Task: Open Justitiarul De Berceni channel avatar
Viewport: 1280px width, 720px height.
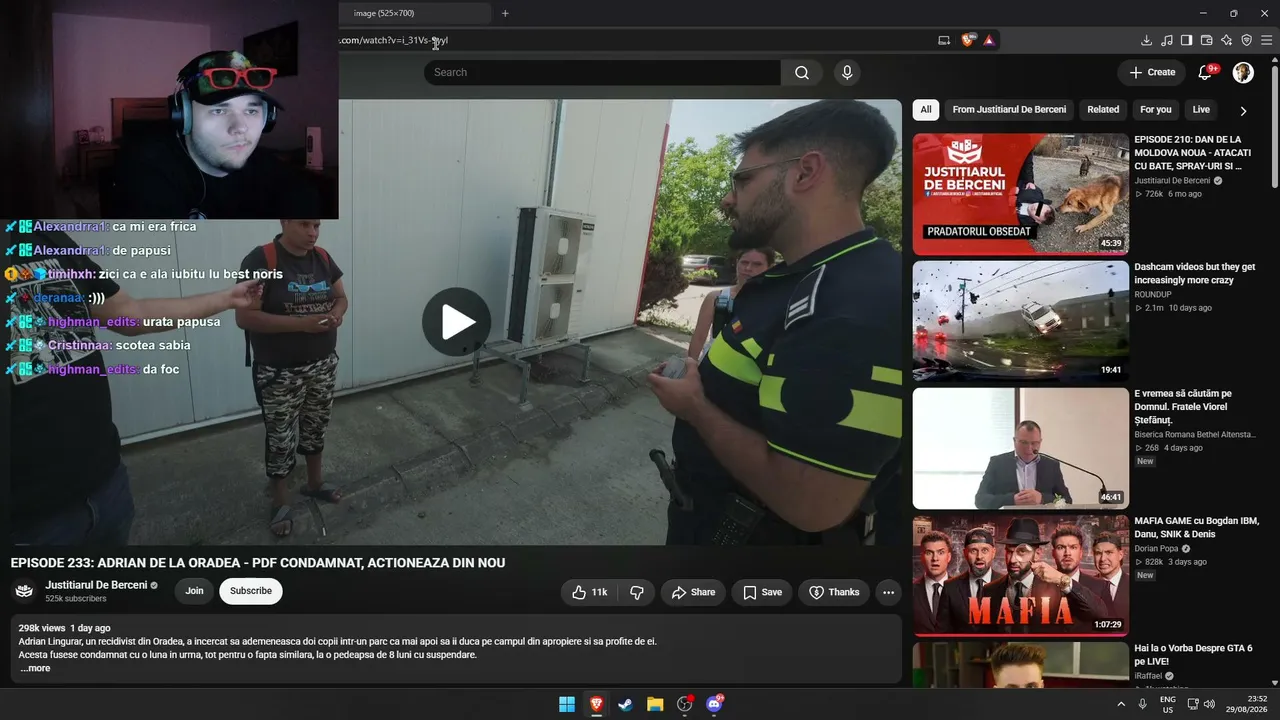Action: tap(24, 591)
